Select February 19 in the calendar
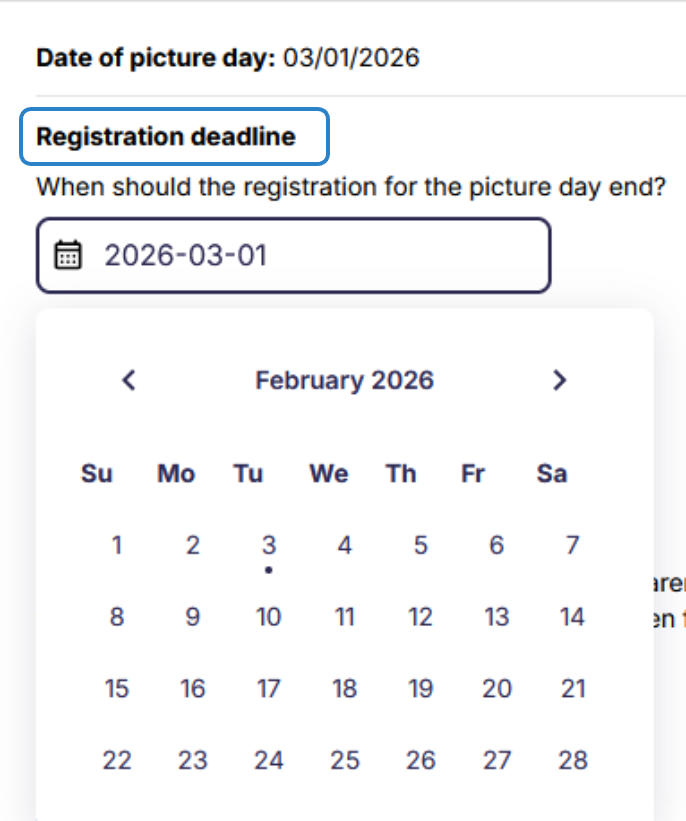The image size is (686, 821). pos(420,688)
